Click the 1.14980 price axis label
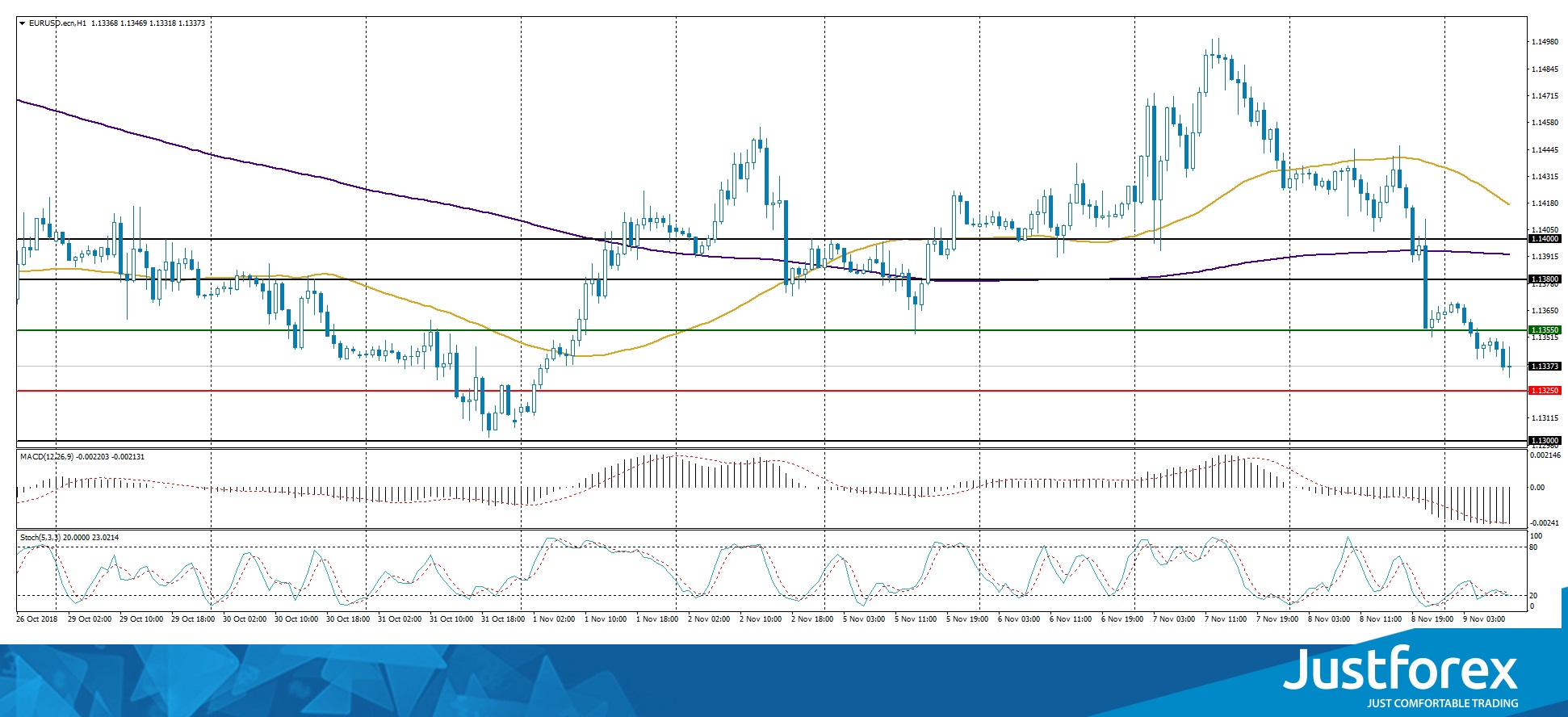The height and width of the screenshot is (717, 1568). (1545, 42)
